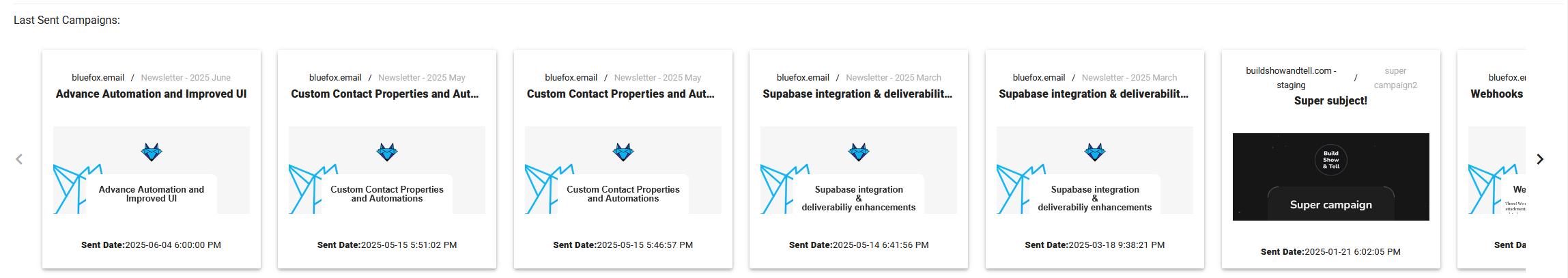Click the next carousel arrow
Image resolution: width=1568 pixels, height=278 pixels.
[1540, 159]
